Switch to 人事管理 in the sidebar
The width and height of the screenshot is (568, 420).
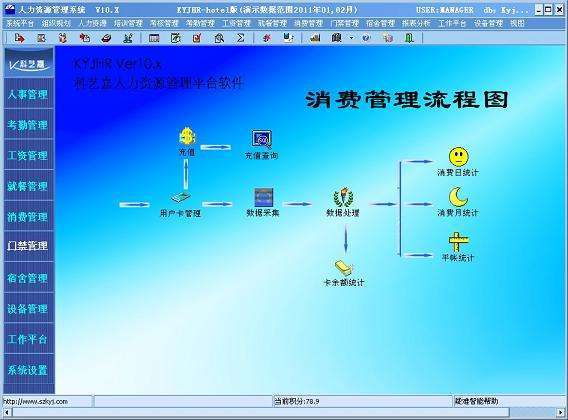[x=28, y=95]
